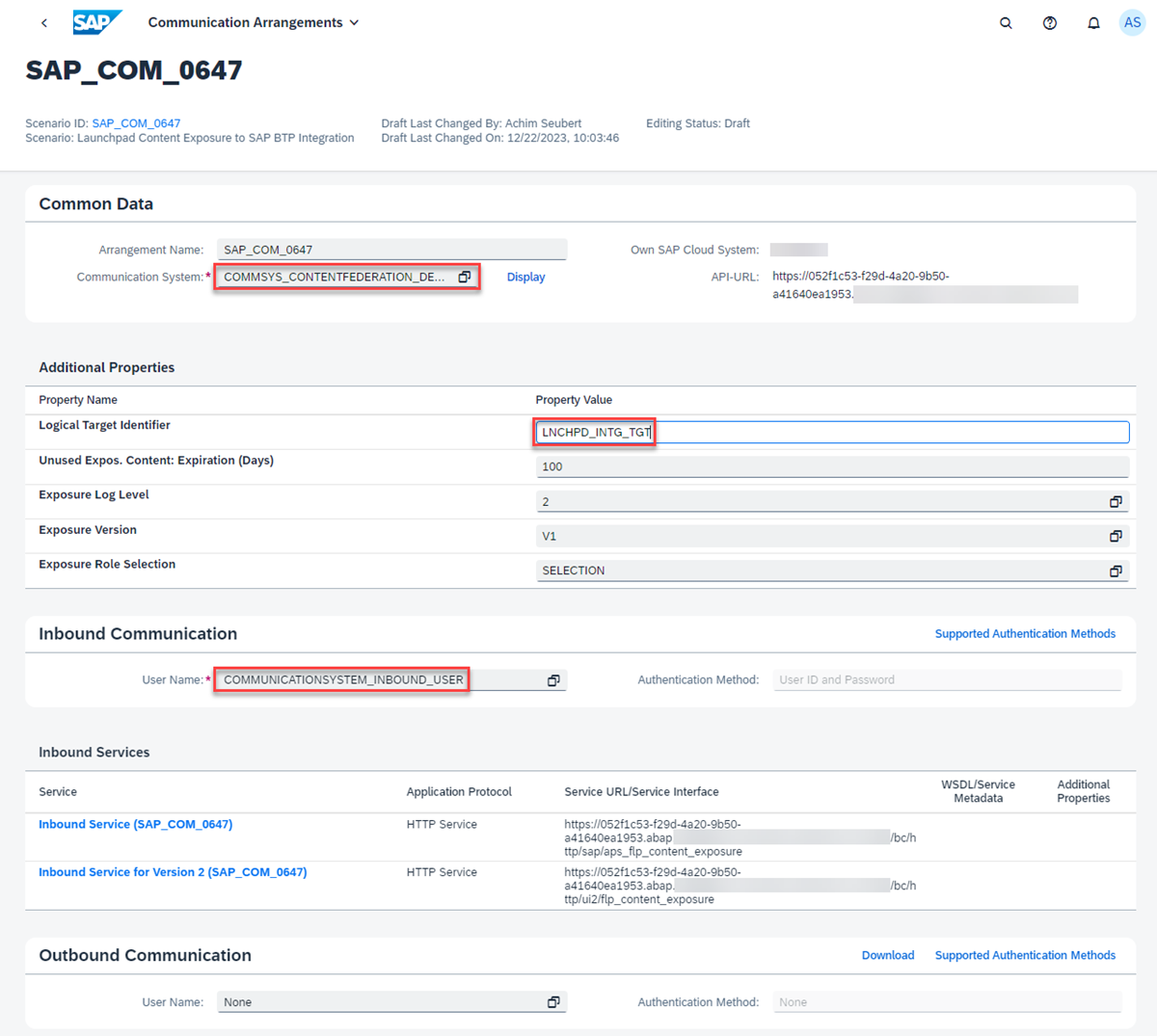Click the Application Protocol column header

459,792
